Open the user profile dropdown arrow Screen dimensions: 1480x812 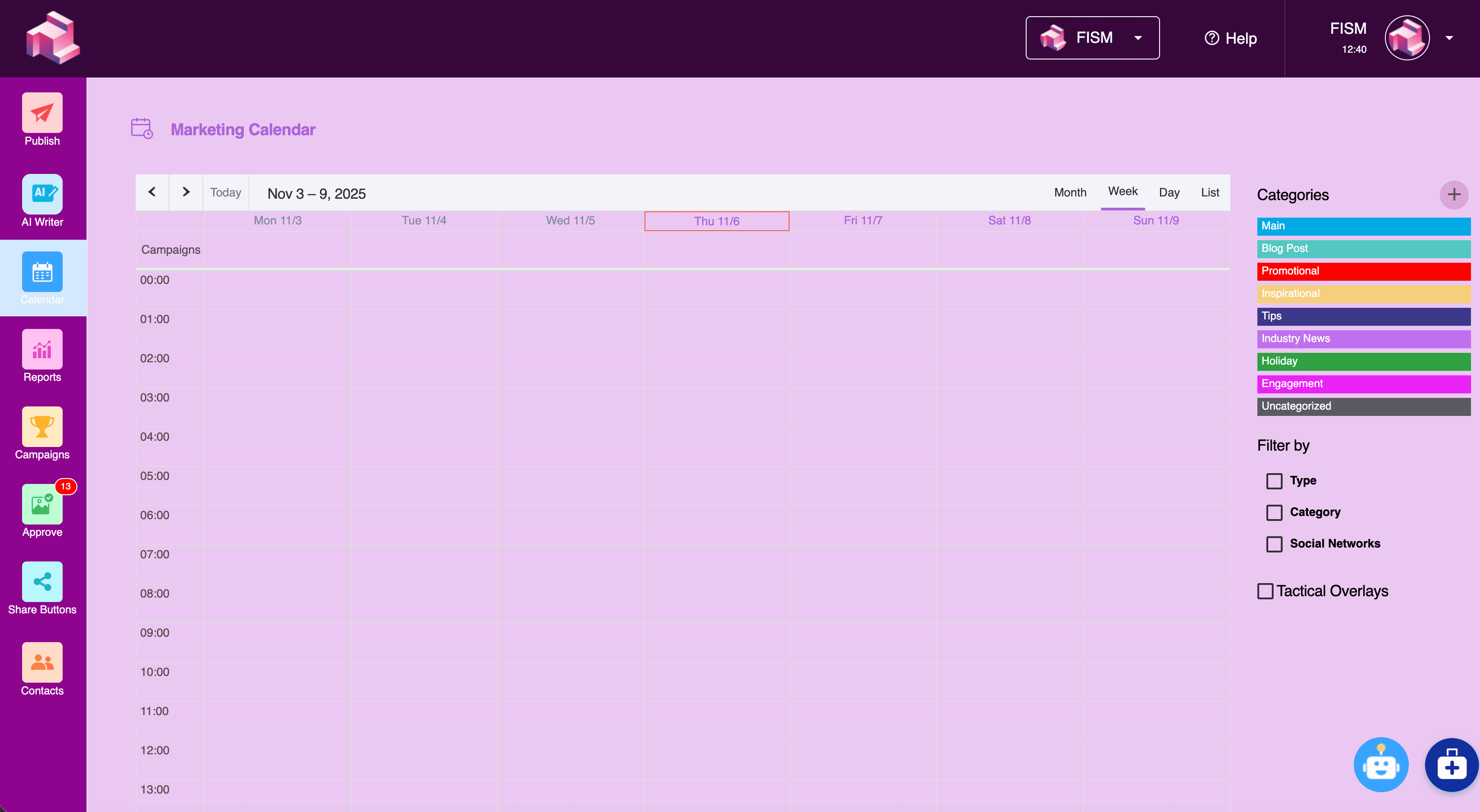[1449, 38]
